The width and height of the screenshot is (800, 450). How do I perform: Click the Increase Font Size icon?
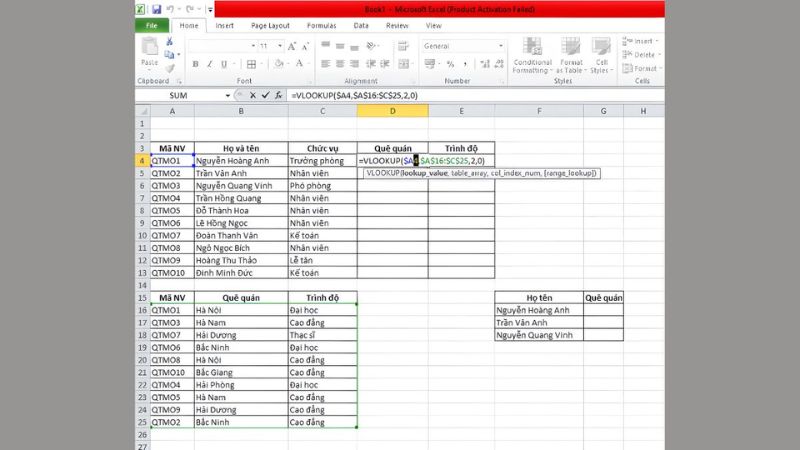coord(292,46)
